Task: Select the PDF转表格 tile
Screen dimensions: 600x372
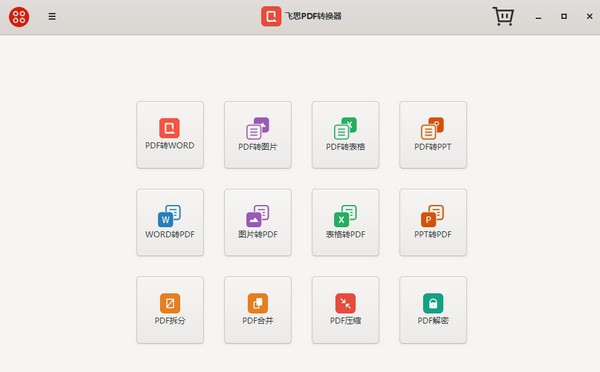Action: (345, 135)
